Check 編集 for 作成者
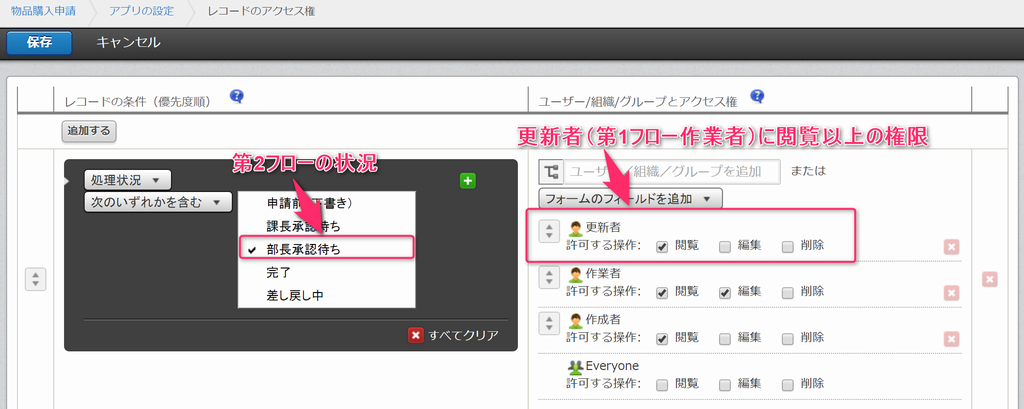The height and width of the screenshot is (409, 1024). pos(725,338)
